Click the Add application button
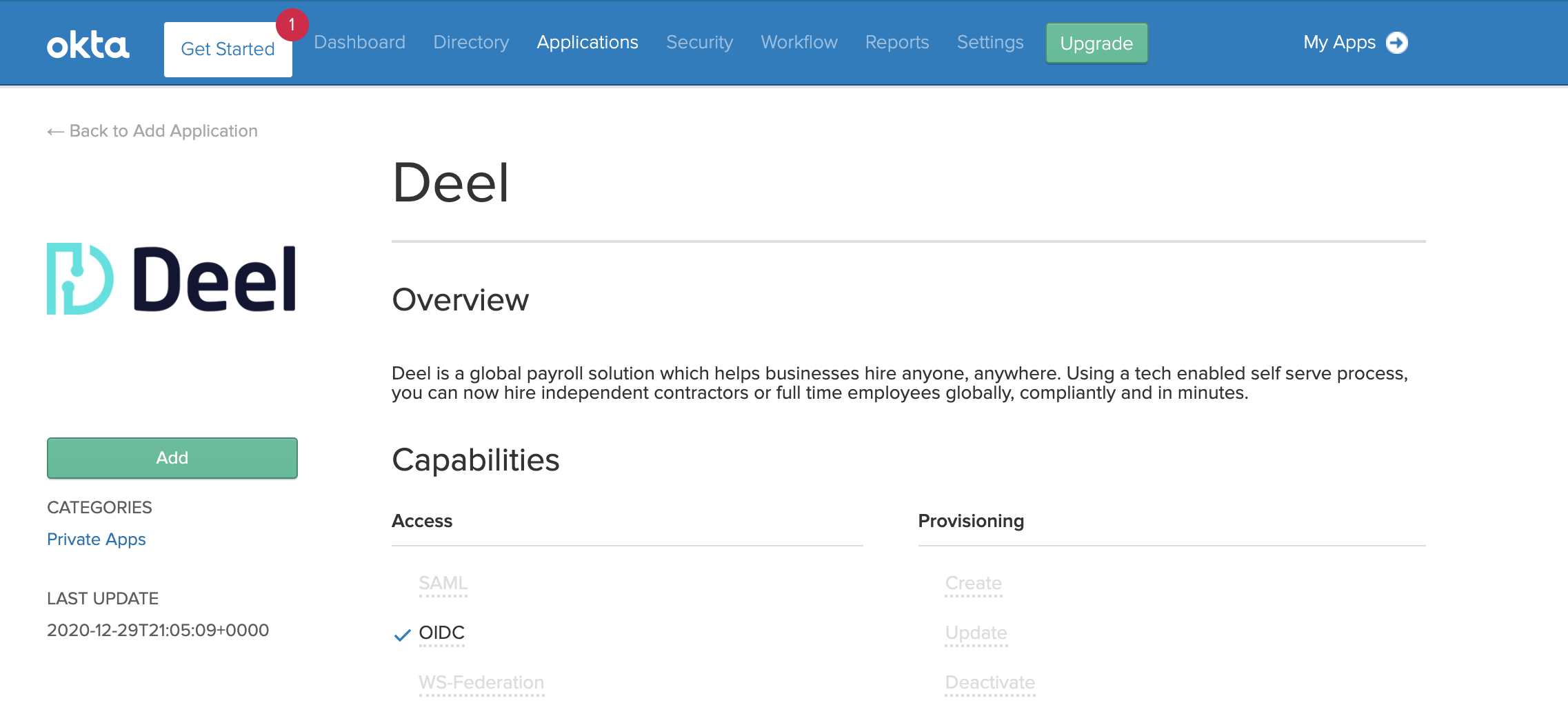This screenshot has height=712, width=1568. pyautogui.click(x=172, y=457)
